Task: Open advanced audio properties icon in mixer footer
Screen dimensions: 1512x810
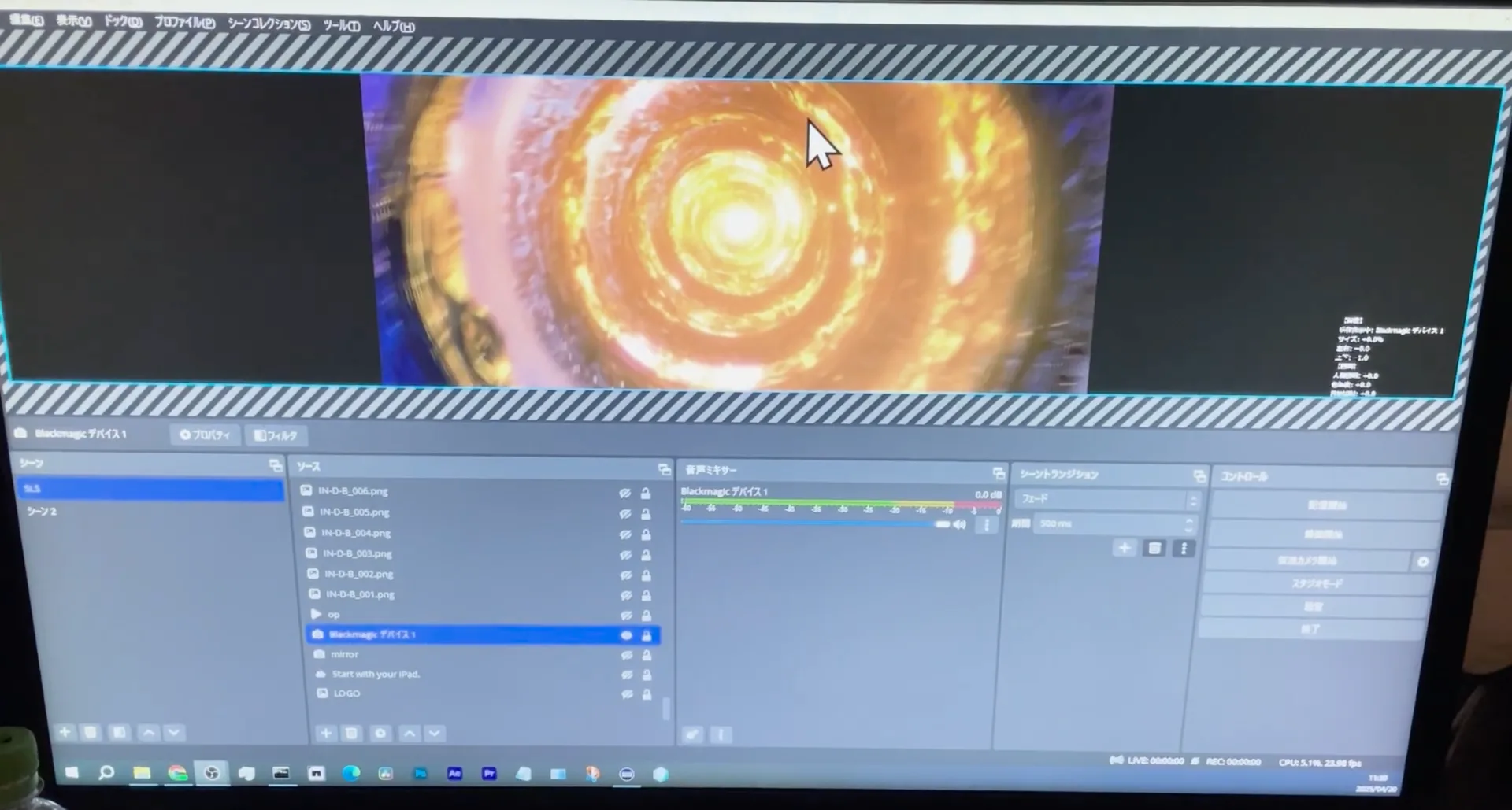Action: pos(692,734)
